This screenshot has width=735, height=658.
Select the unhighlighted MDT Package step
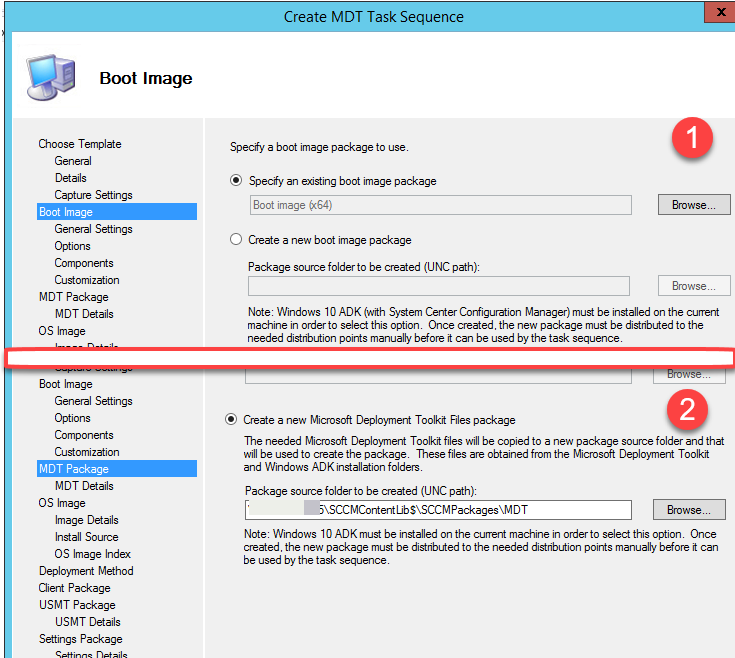[74, 297]
